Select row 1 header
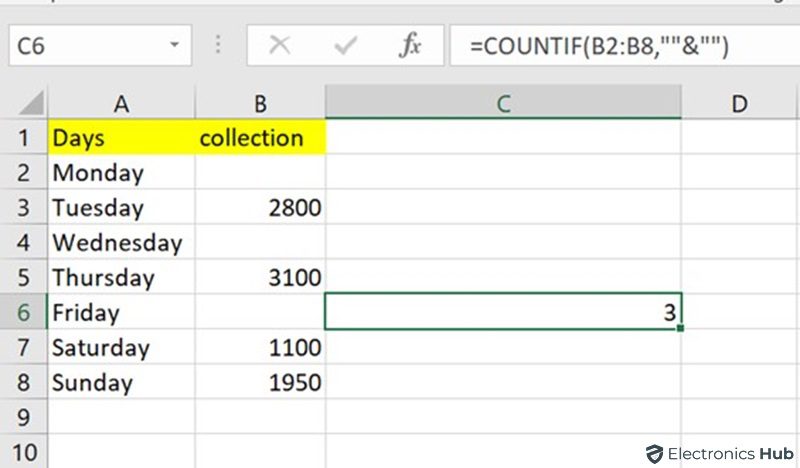800x468 pixels. pyautogui.click(x=23, y=138)
